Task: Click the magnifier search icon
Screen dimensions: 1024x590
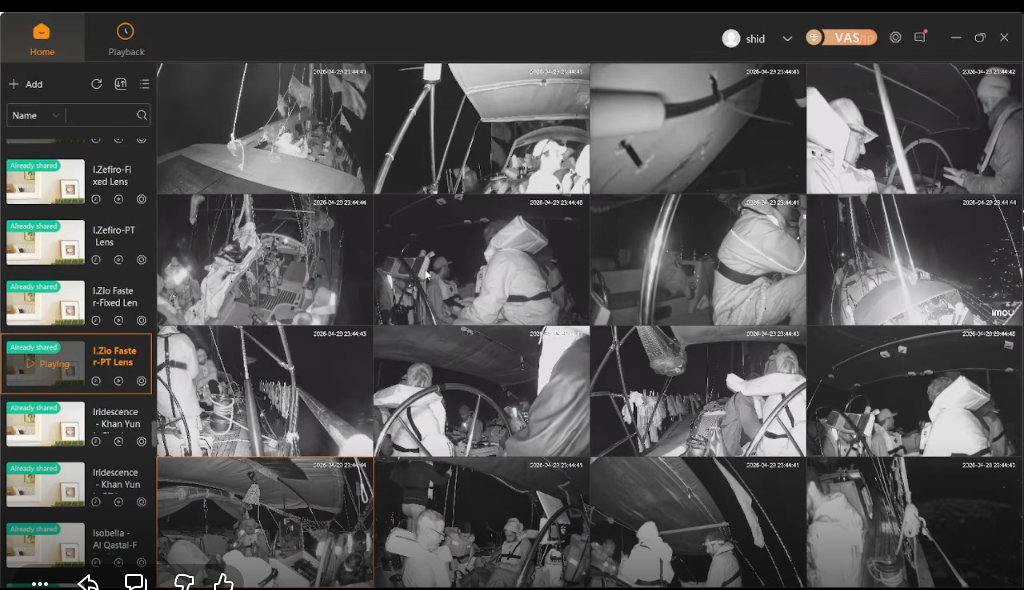Action: (142, 116)
